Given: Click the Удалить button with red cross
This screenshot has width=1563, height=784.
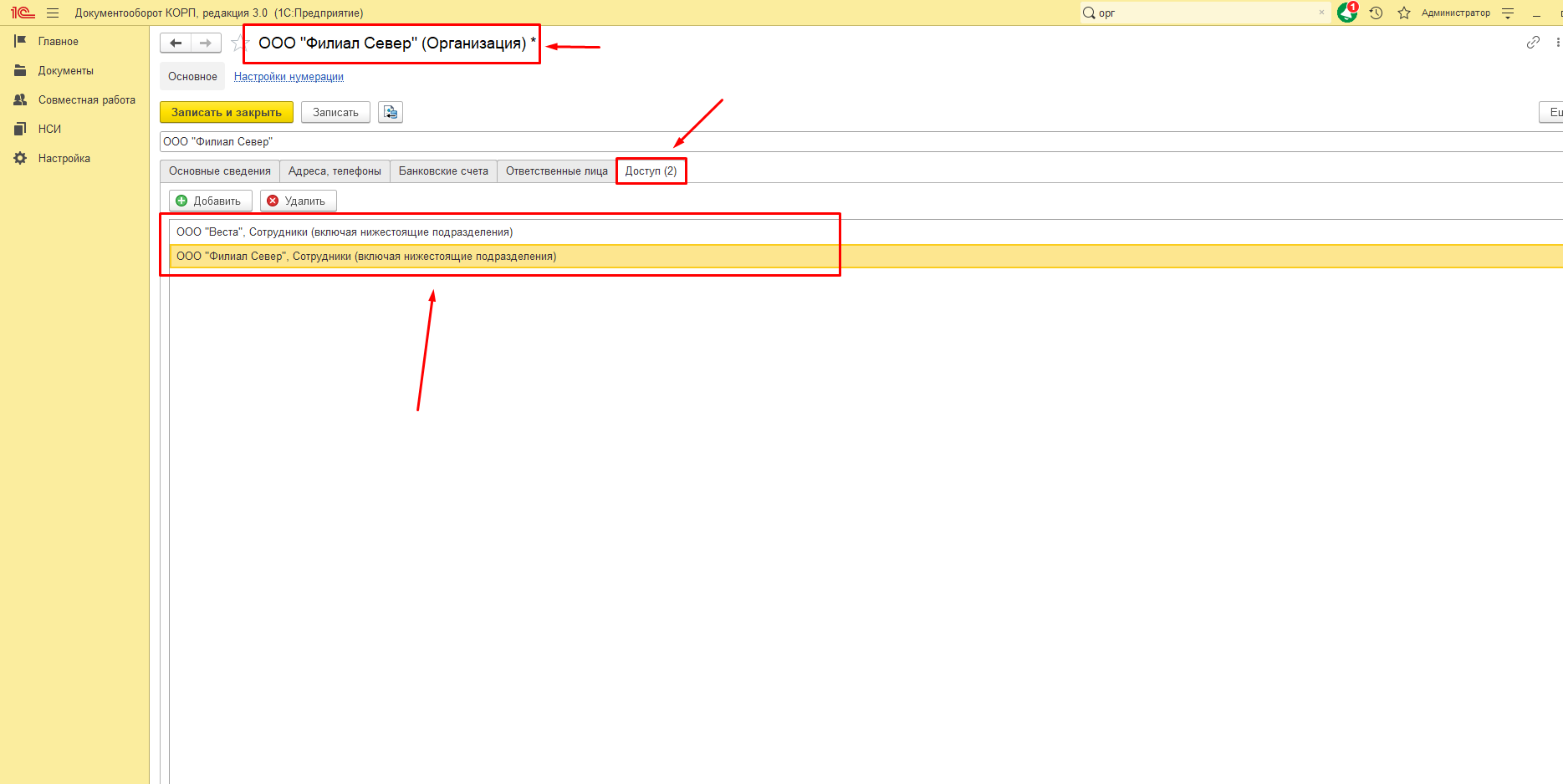Looking at the screenshot, I should pyautogui.click(x=299, y=201).
